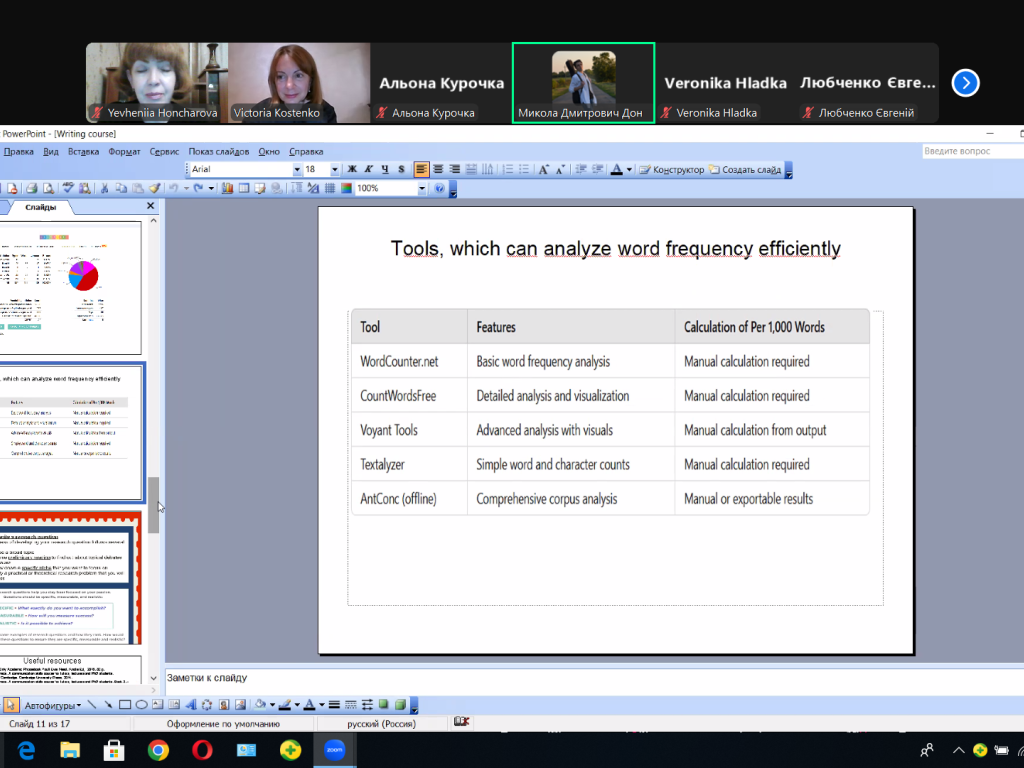Screen dimensions: 1024x768
Task: Insert a chart using the chart icon
Action: 227,189
